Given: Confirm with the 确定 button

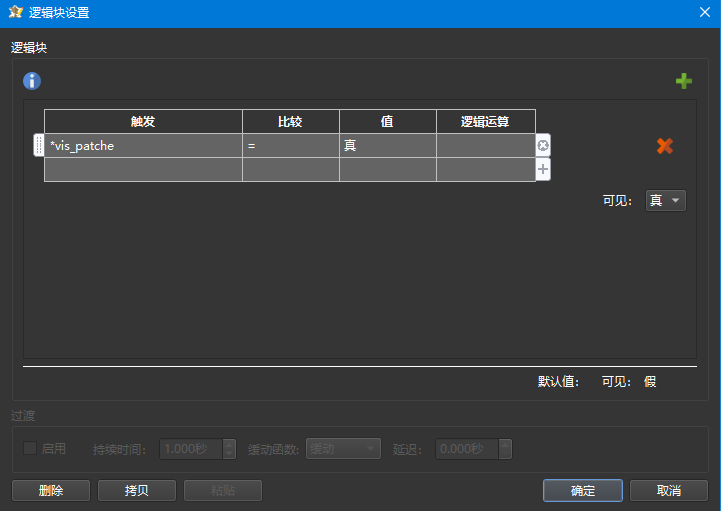Looking at the screenshot, I should tap(583, 490).
